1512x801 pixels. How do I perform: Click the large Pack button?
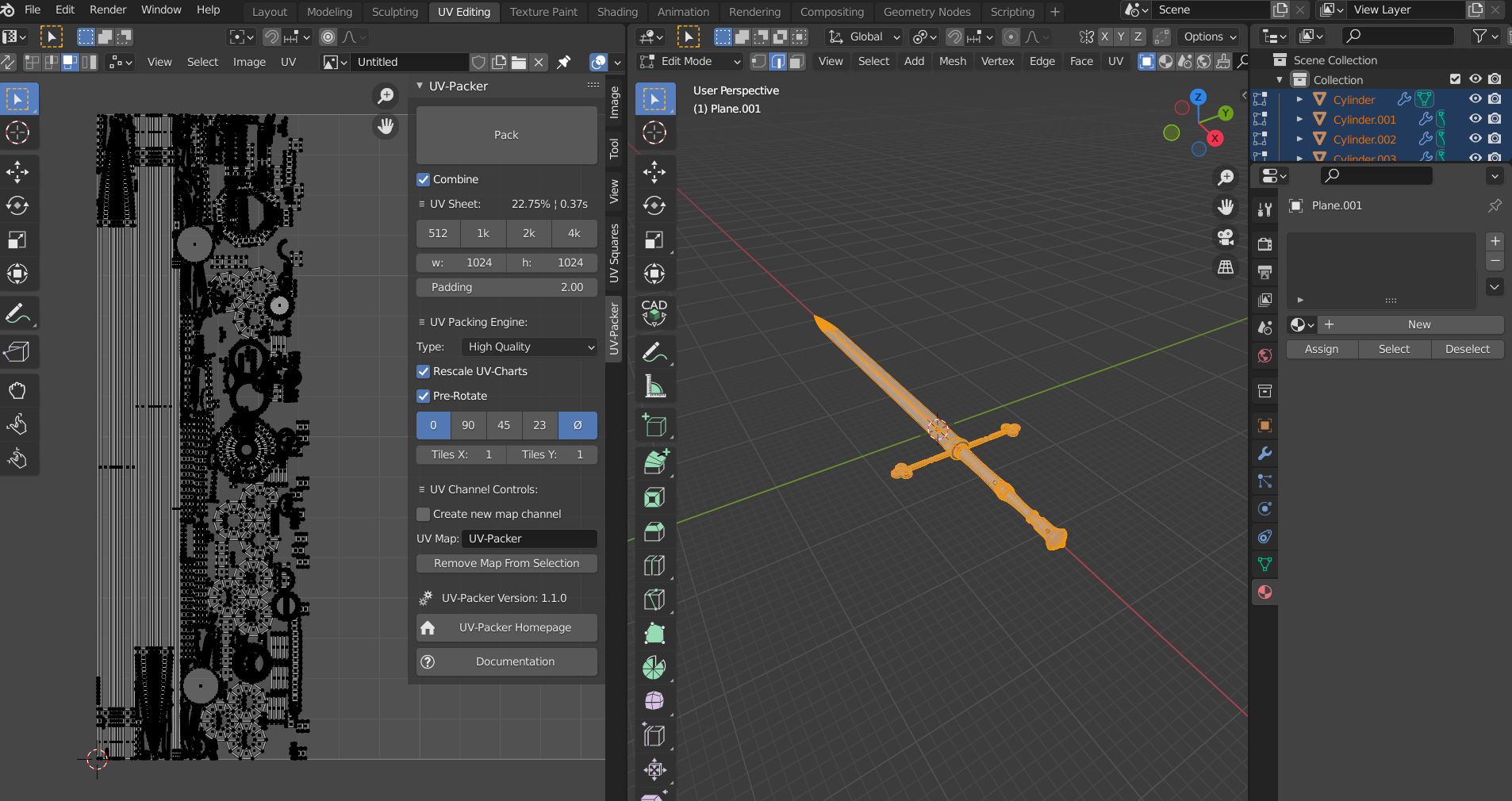(x=506, y=136)
